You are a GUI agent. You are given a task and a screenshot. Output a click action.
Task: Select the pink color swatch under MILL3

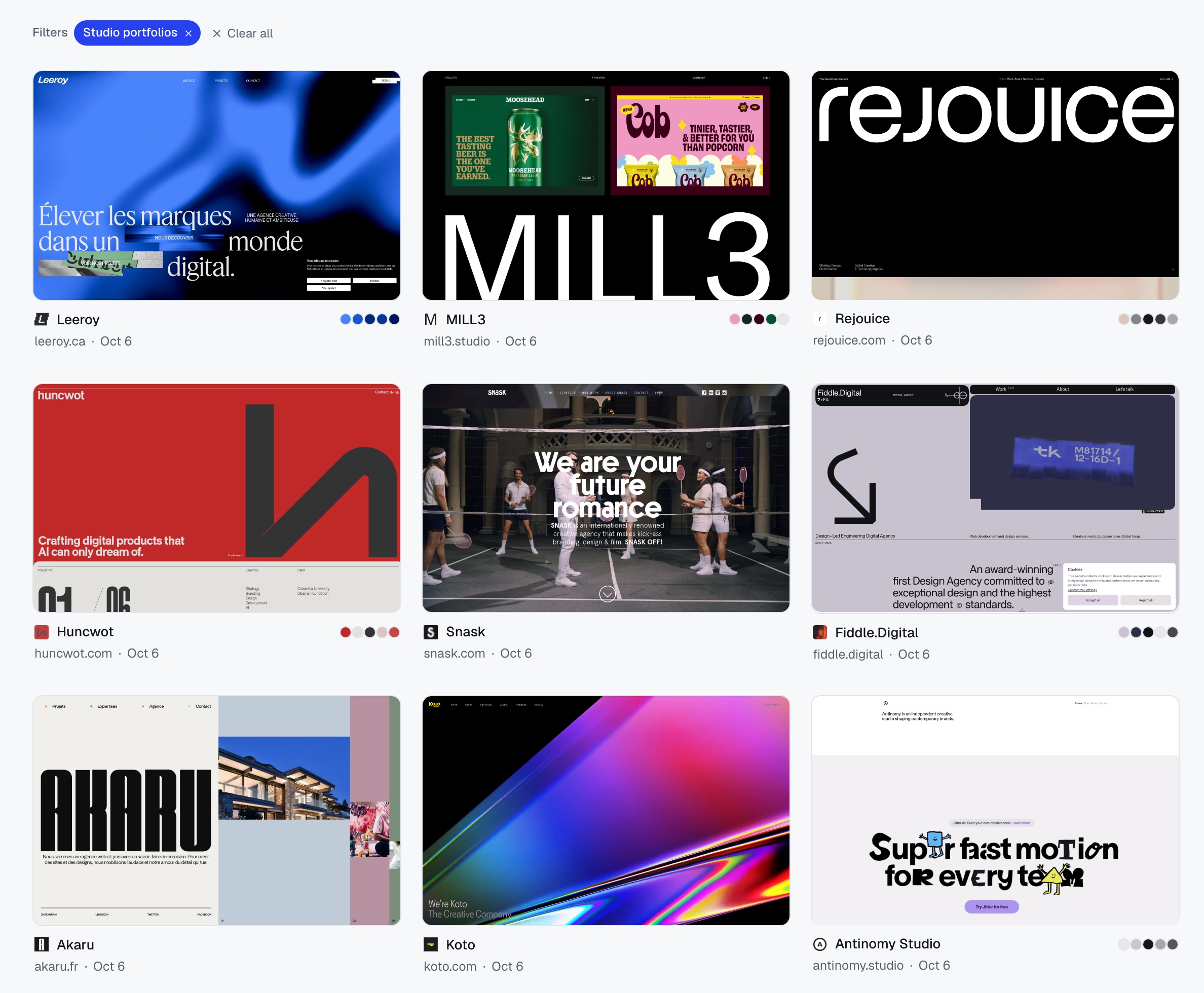pos(734,319)
